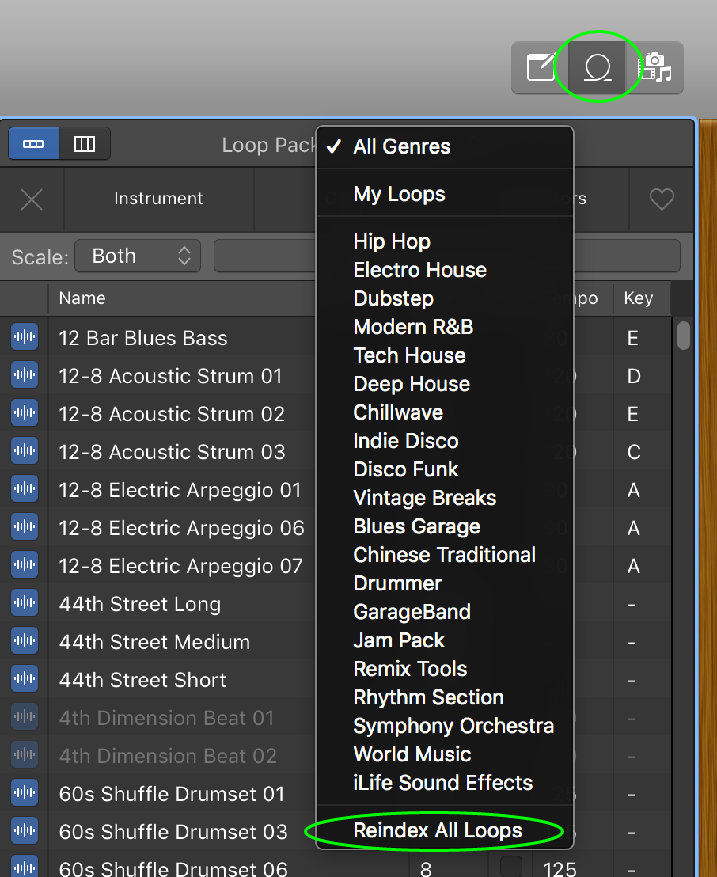Sort loops by the Name column header

pos(82,298)
